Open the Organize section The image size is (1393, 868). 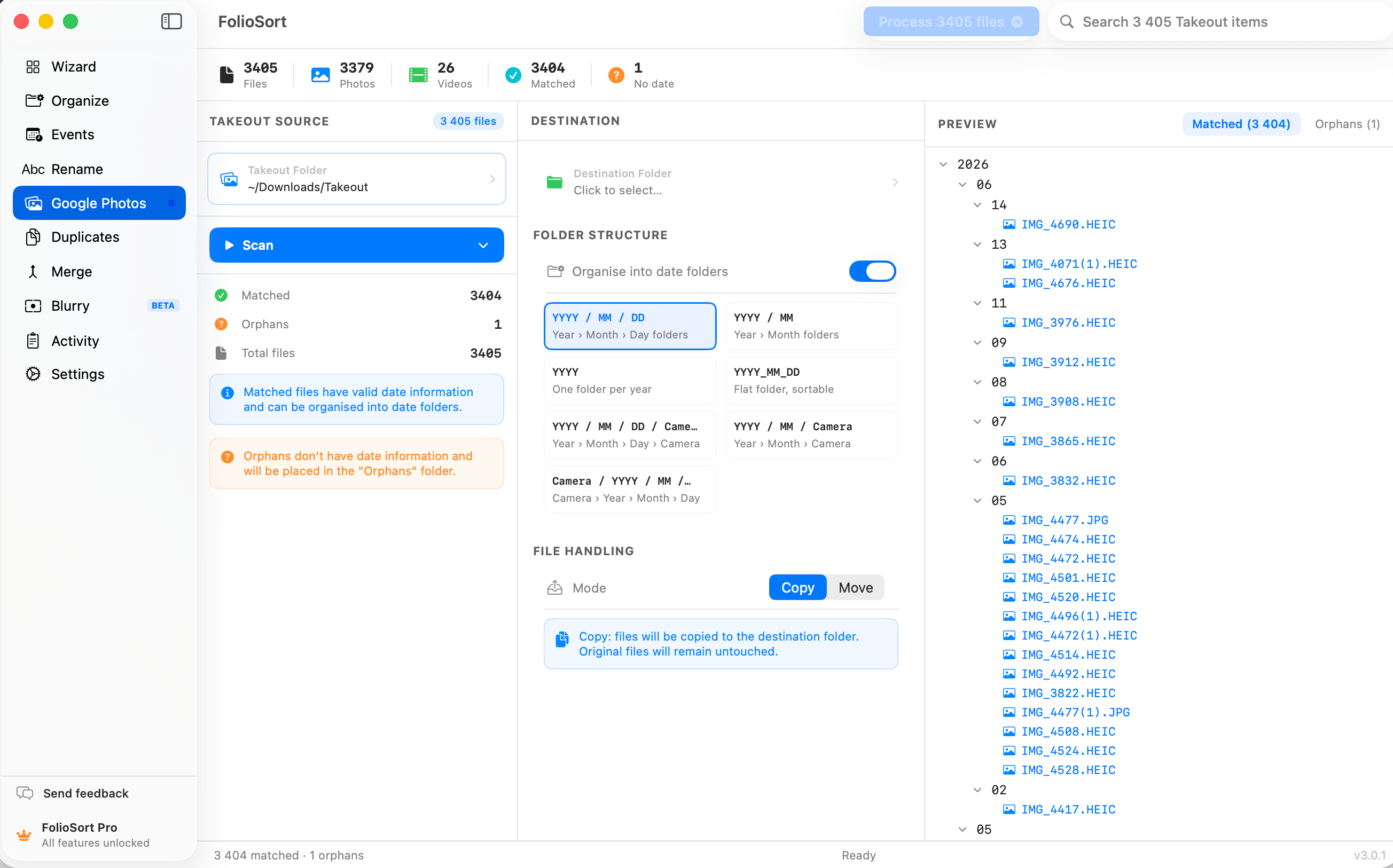(x=99, y=100)
